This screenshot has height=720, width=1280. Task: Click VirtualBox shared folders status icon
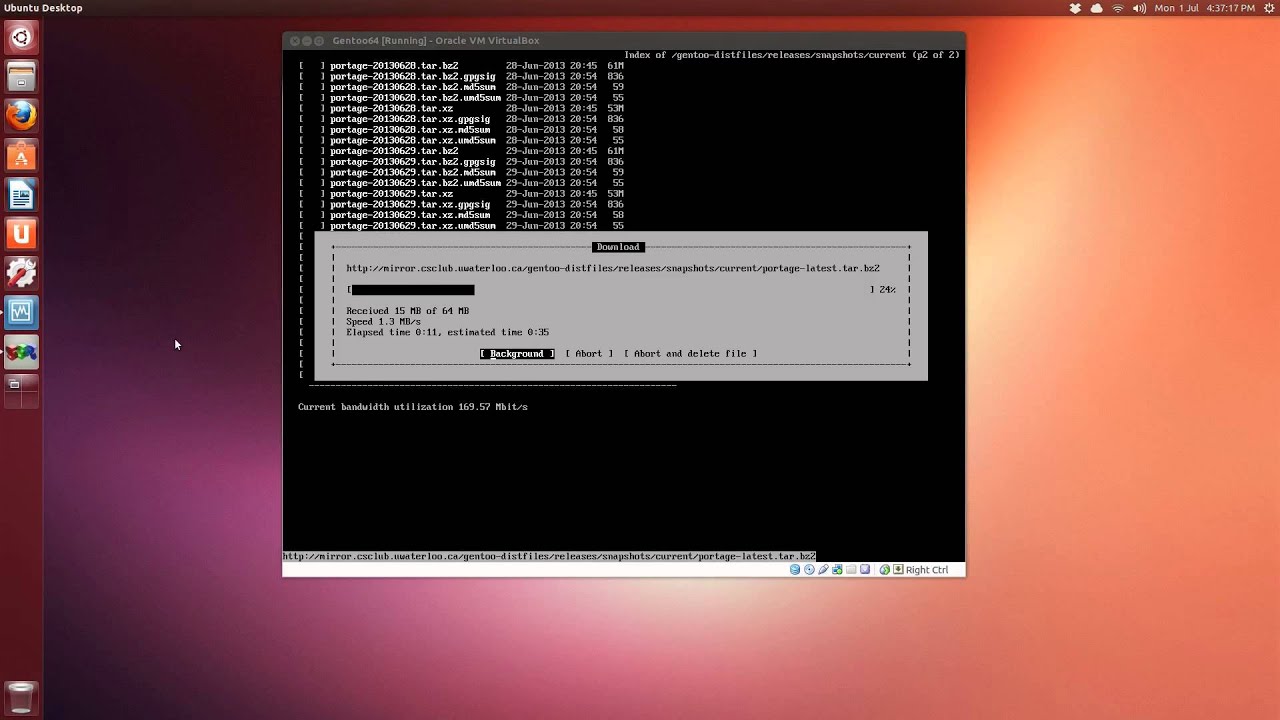[x=851, y=569]
